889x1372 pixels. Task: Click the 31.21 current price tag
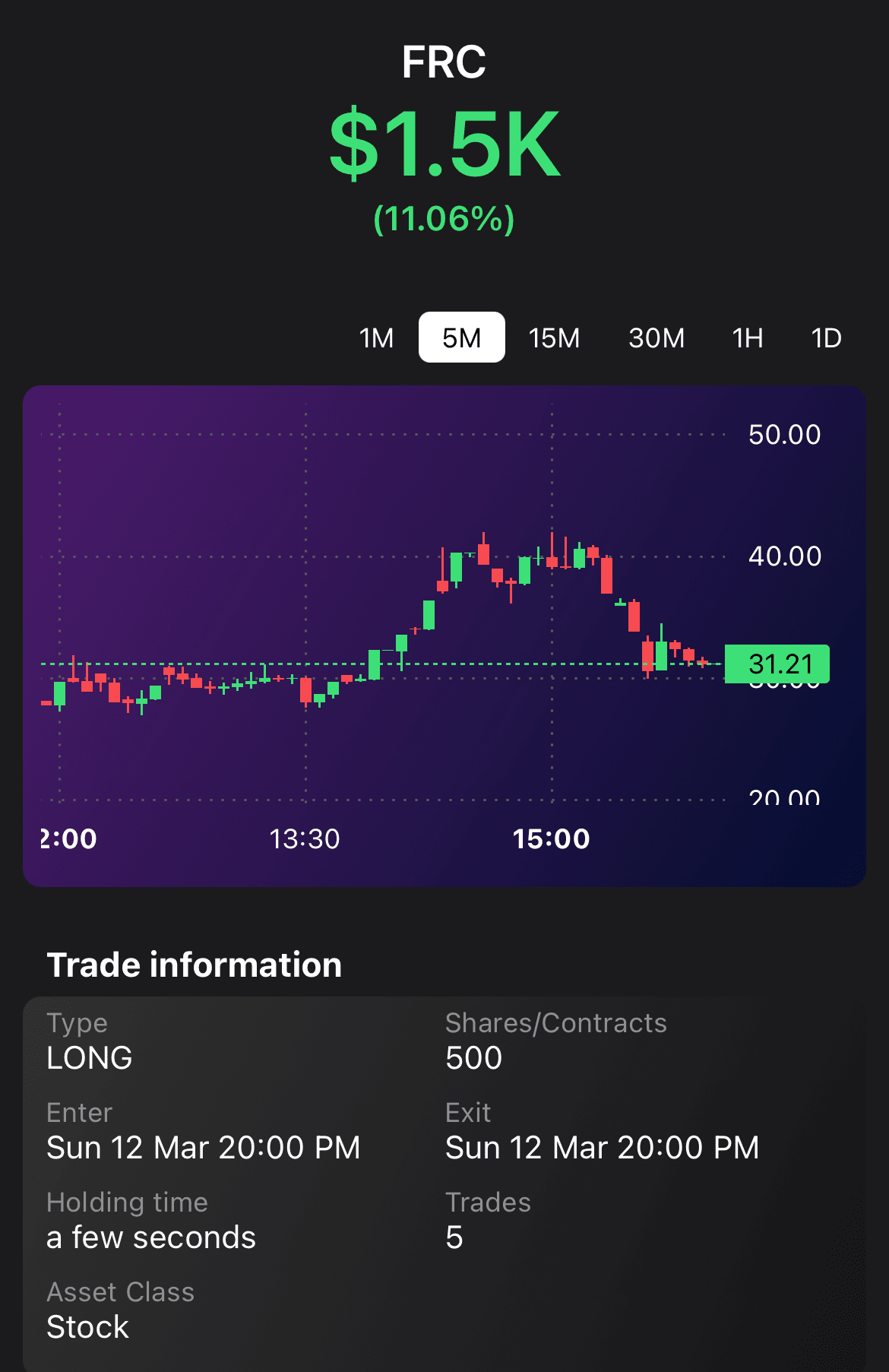[777, 664]
